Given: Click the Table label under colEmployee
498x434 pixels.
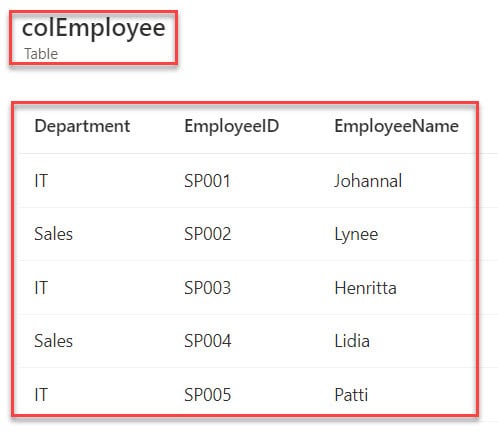Looking at the screenshot, I should [41, 54].
